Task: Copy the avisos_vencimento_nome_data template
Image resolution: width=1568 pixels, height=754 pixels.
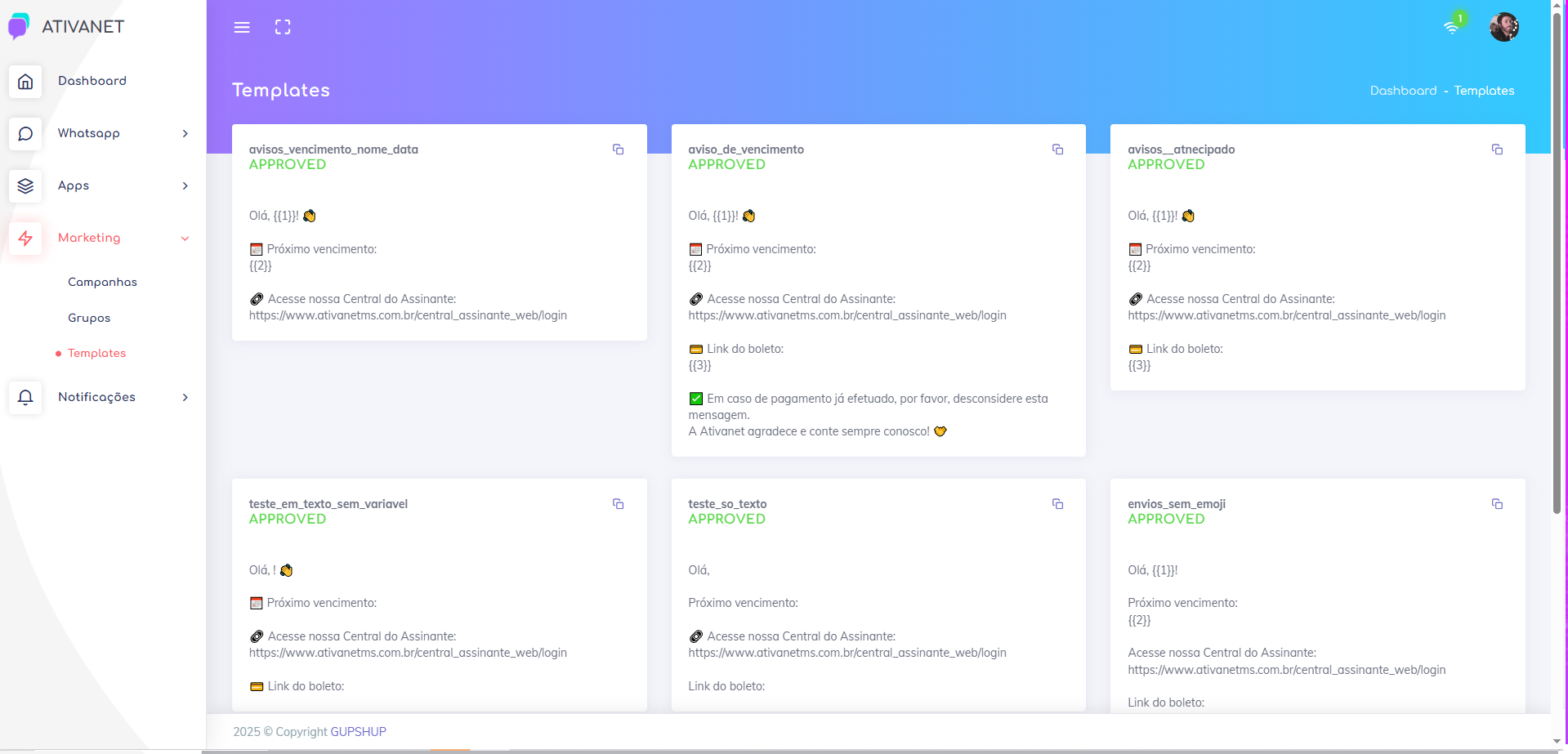Action: [619, 149]
